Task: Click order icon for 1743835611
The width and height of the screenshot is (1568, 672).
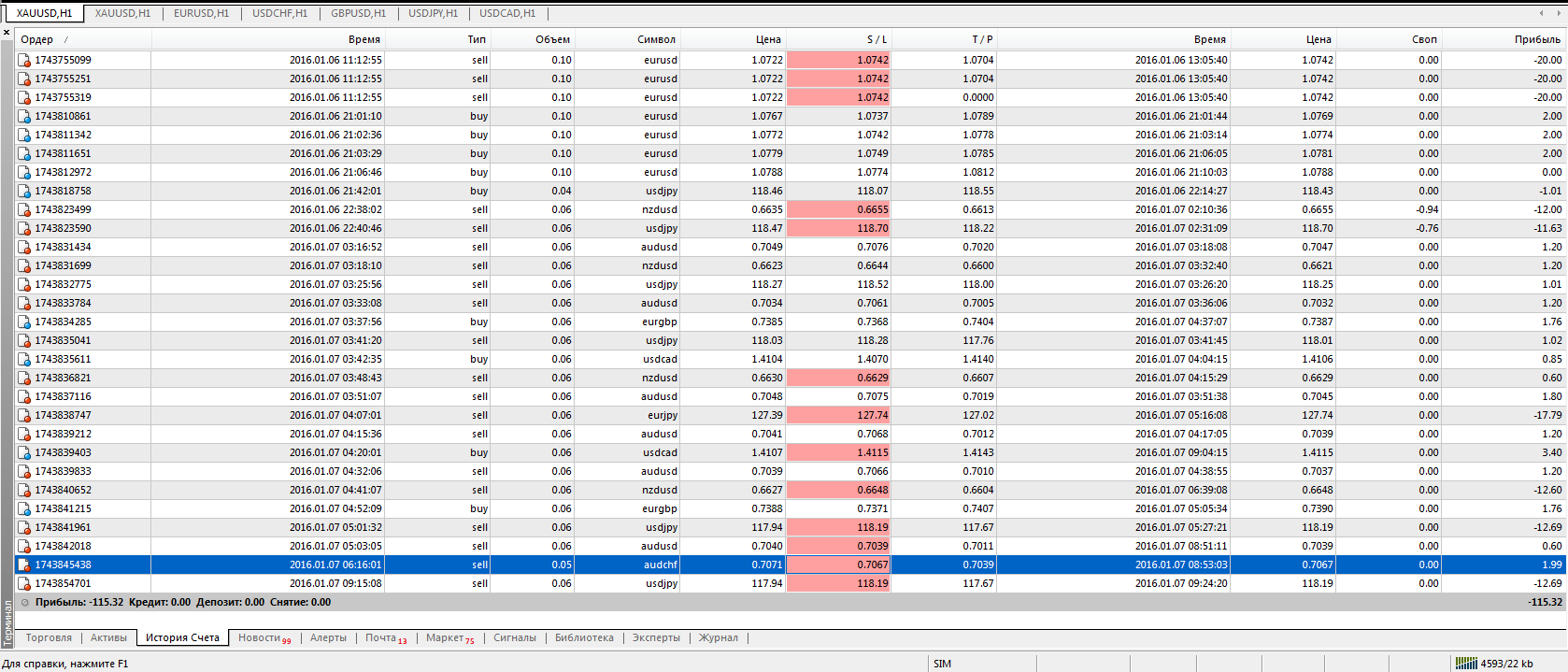Action: coord(24,359)
